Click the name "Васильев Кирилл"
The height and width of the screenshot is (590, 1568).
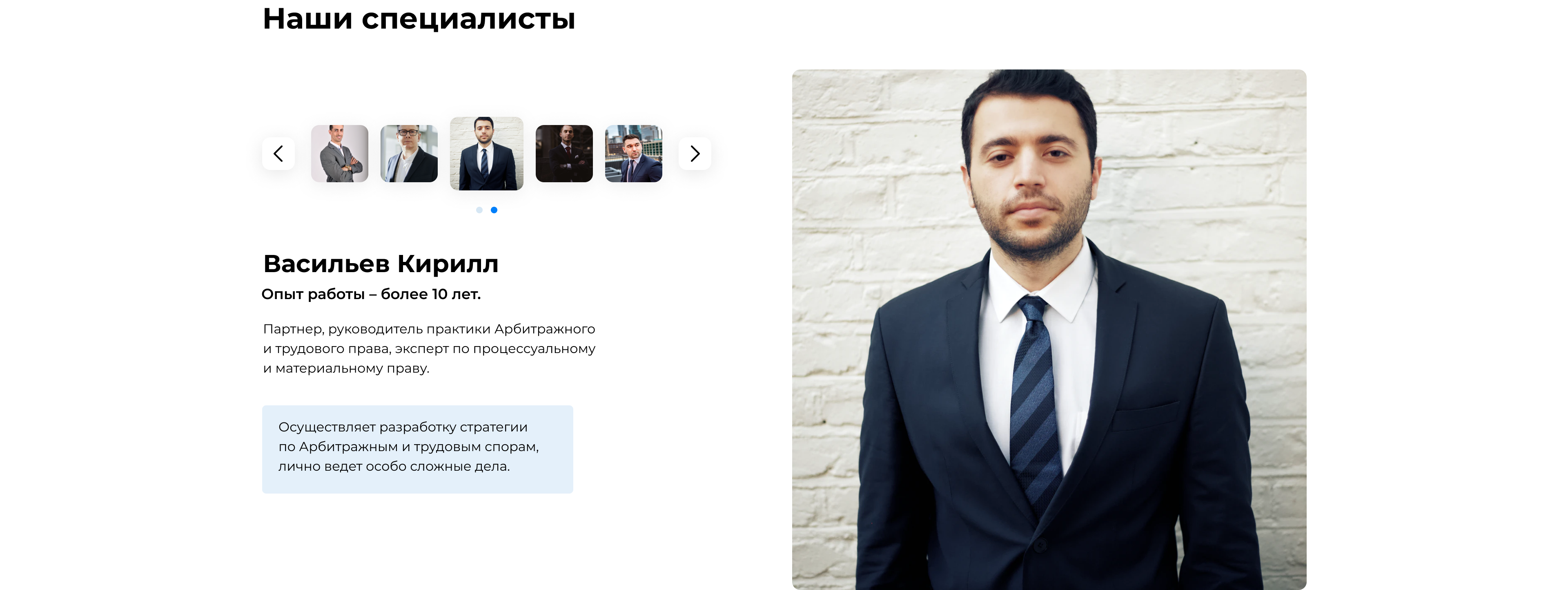(381, 264)
